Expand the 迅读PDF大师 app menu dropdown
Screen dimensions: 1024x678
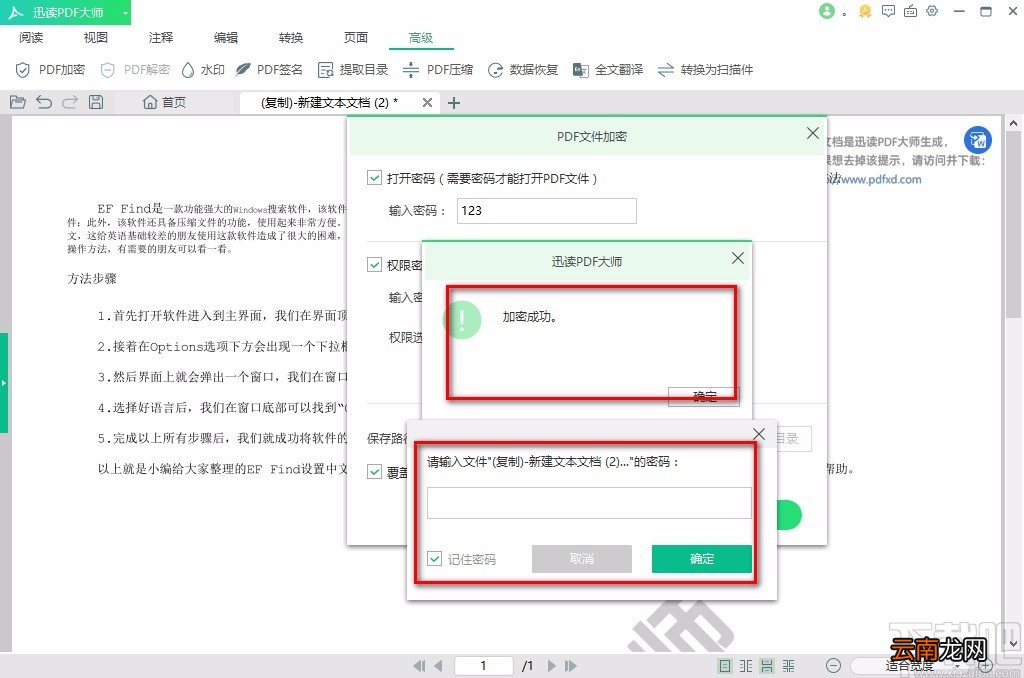point(125,12)
